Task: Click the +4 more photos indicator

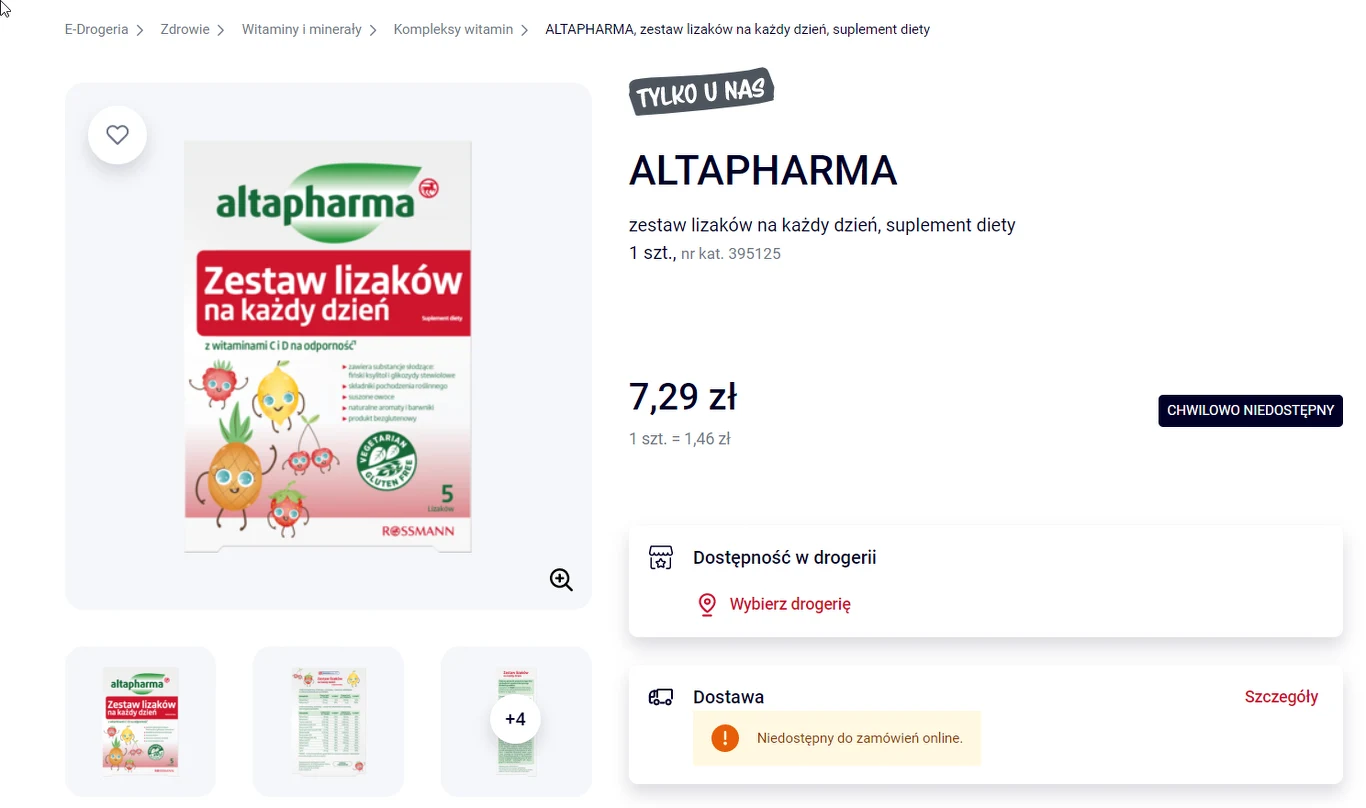Action: point(515,718)
